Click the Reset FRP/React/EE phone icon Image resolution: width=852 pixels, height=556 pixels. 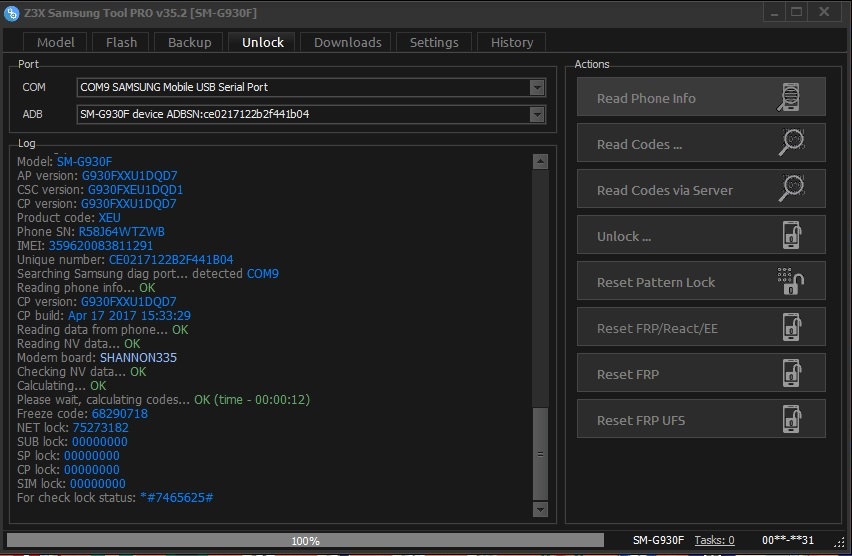click(x=792, y=327)
